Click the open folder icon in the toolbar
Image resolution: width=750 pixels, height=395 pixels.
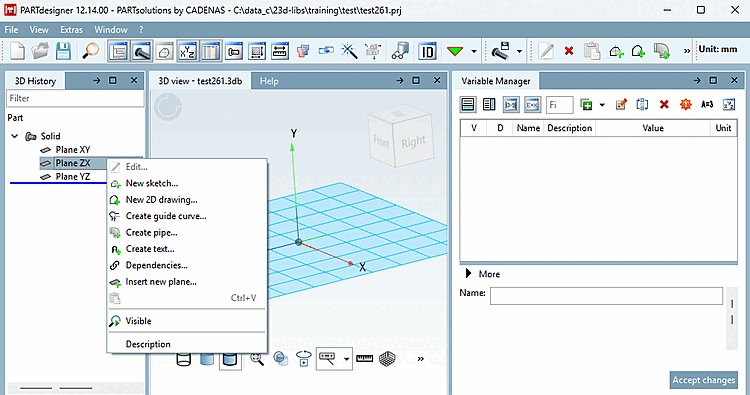coord(40,51)
